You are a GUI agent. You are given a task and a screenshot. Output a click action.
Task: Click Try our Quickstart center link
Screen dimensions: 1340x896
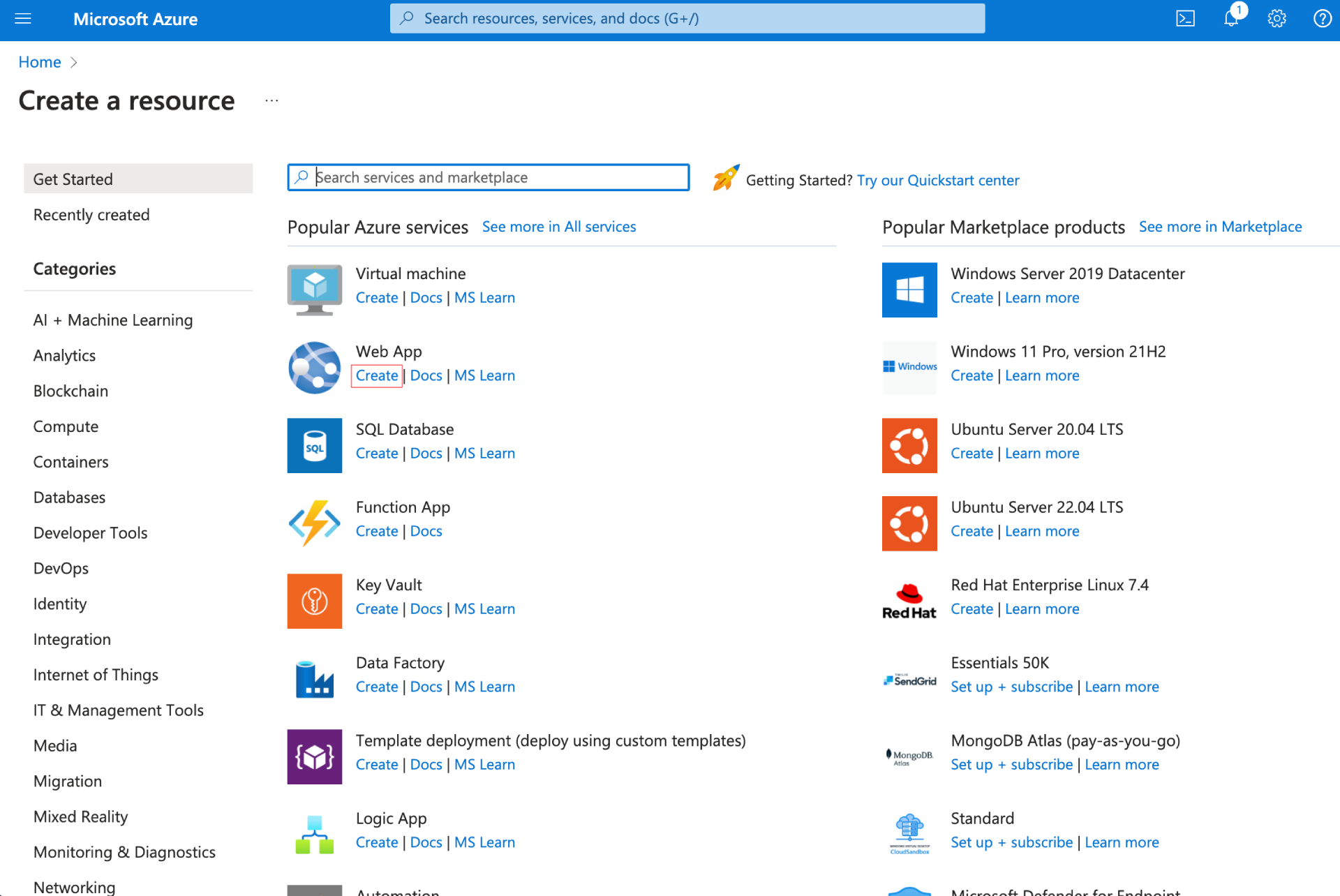(937, 180)
